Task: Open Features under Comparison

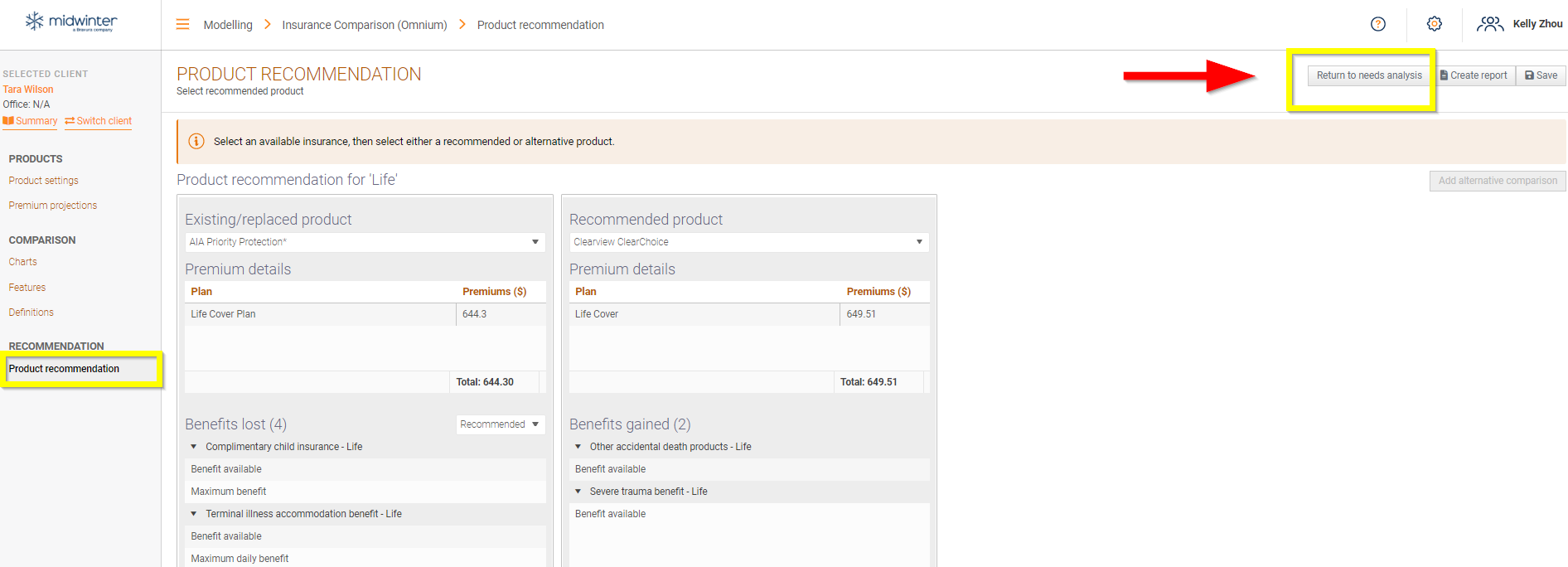Action: click(x=27, y=288)
